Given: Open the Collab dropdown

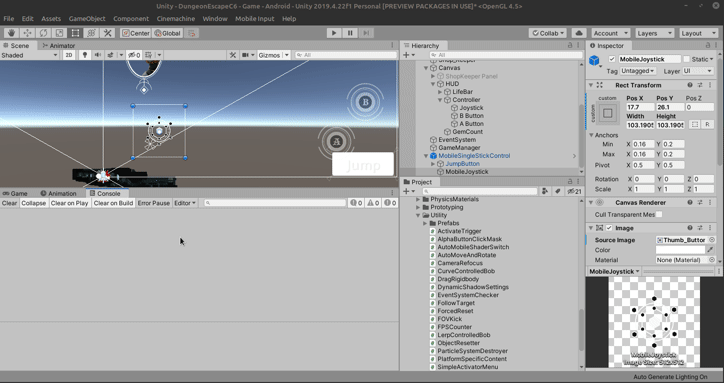Looking at the screenshot, I should (x=548, y=33).
